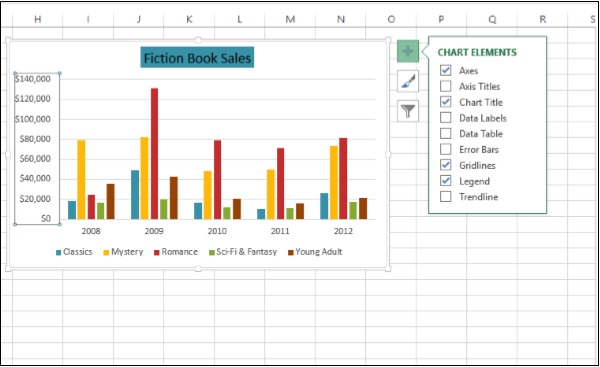The width and height of the screenshot is (600, 367).
Task: Click the 2011 category axis label
Action: 280,231
